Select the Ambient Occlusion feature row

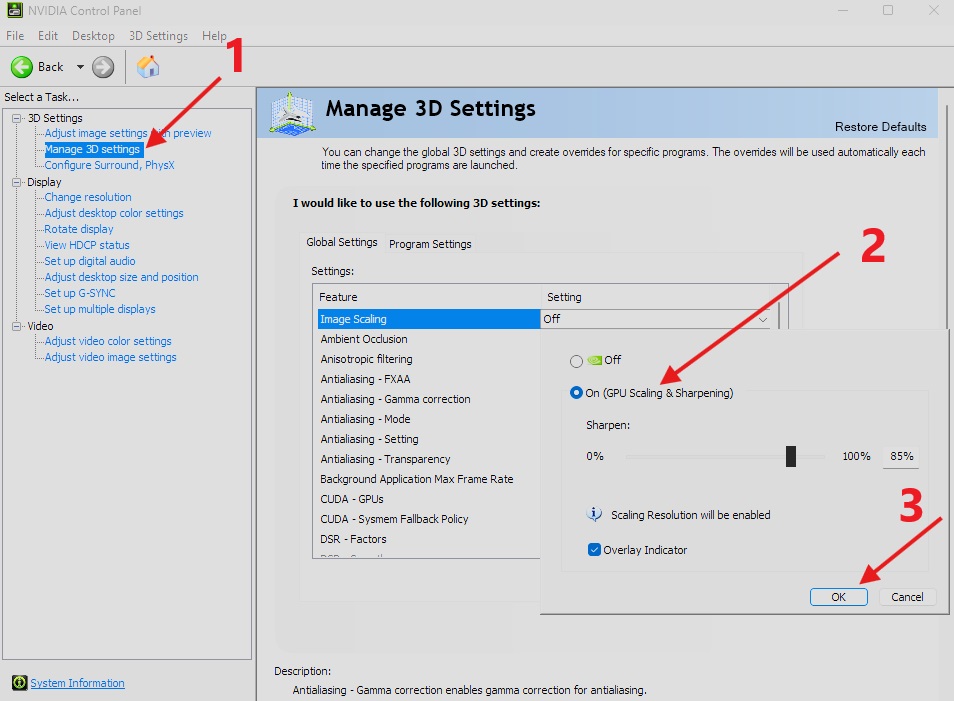(428, 339)
